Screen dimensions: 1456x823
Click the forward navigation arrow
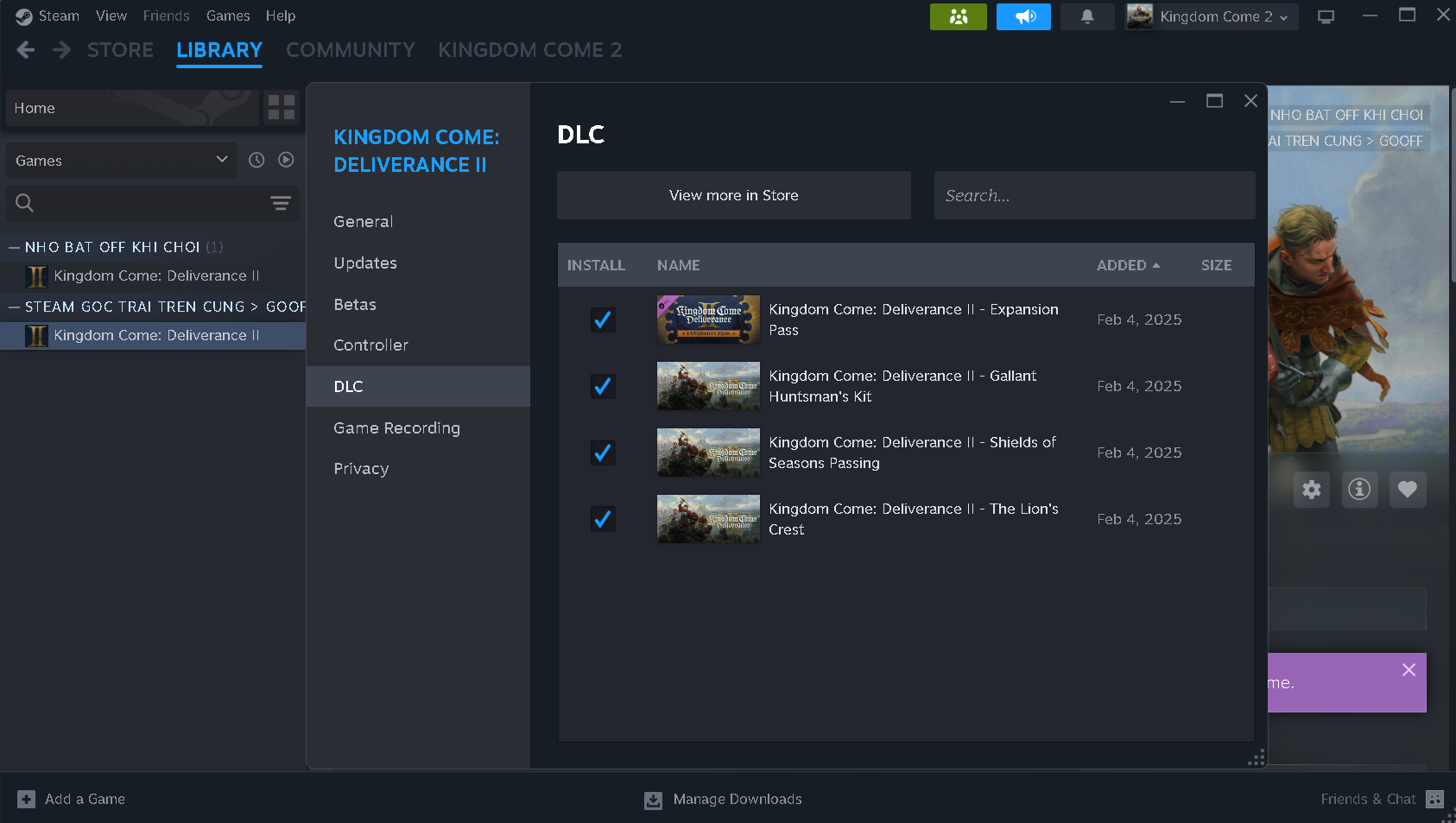(61, 50)
